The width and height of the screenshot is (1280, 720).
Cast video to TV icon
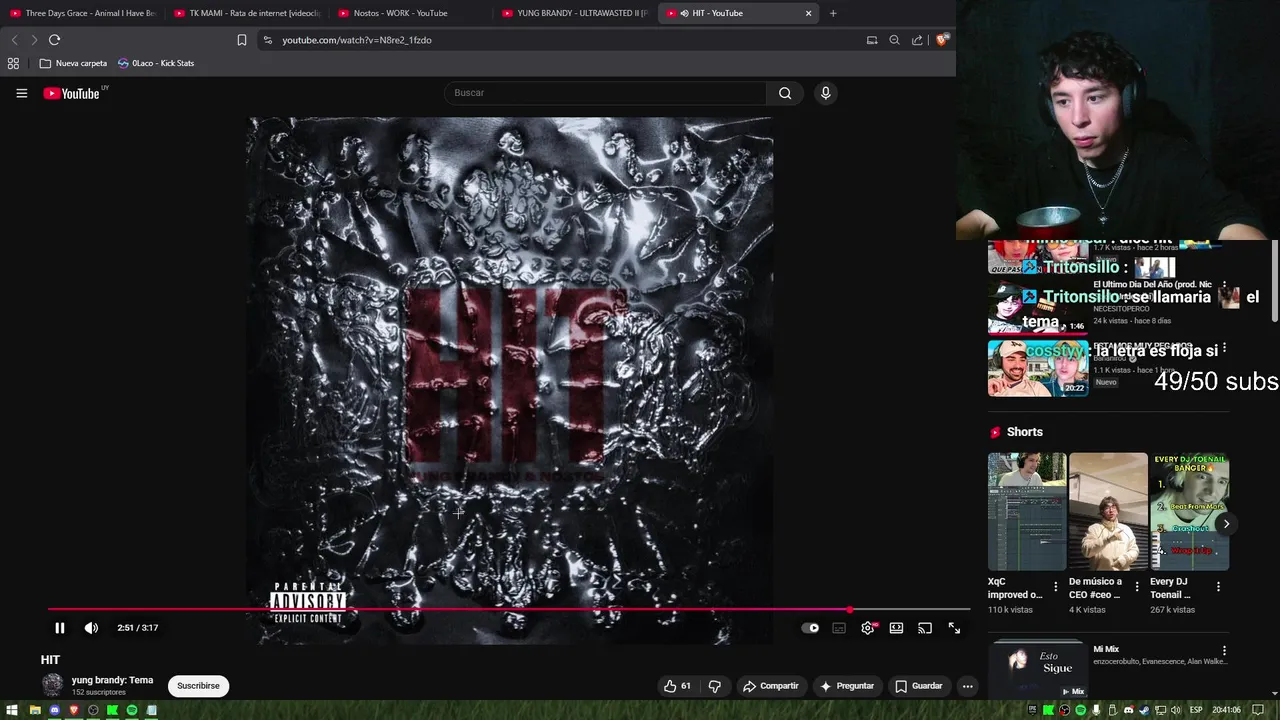tap(925, 628)
